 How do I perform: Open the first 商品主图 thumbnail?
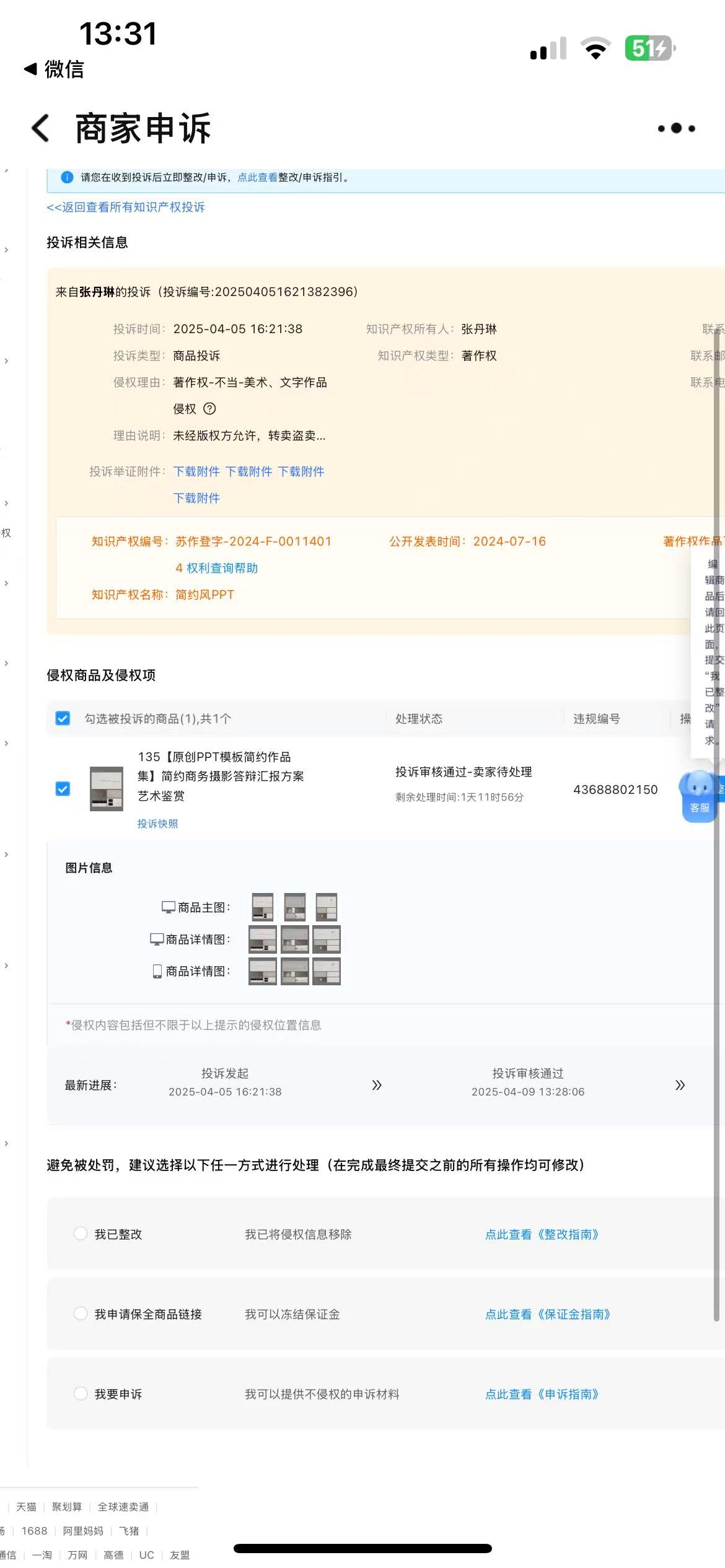click(x=263, y=907)
